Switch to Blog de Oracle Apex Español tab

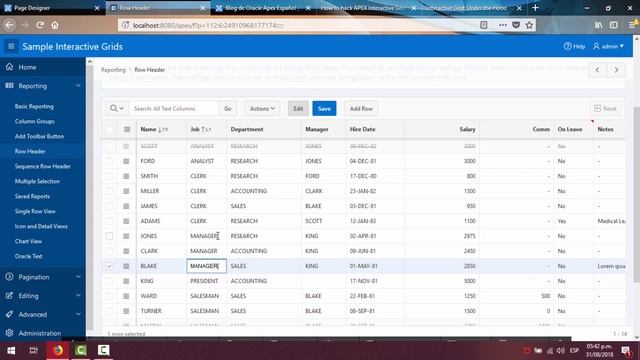pyautogui.click(x=262, y=8)
